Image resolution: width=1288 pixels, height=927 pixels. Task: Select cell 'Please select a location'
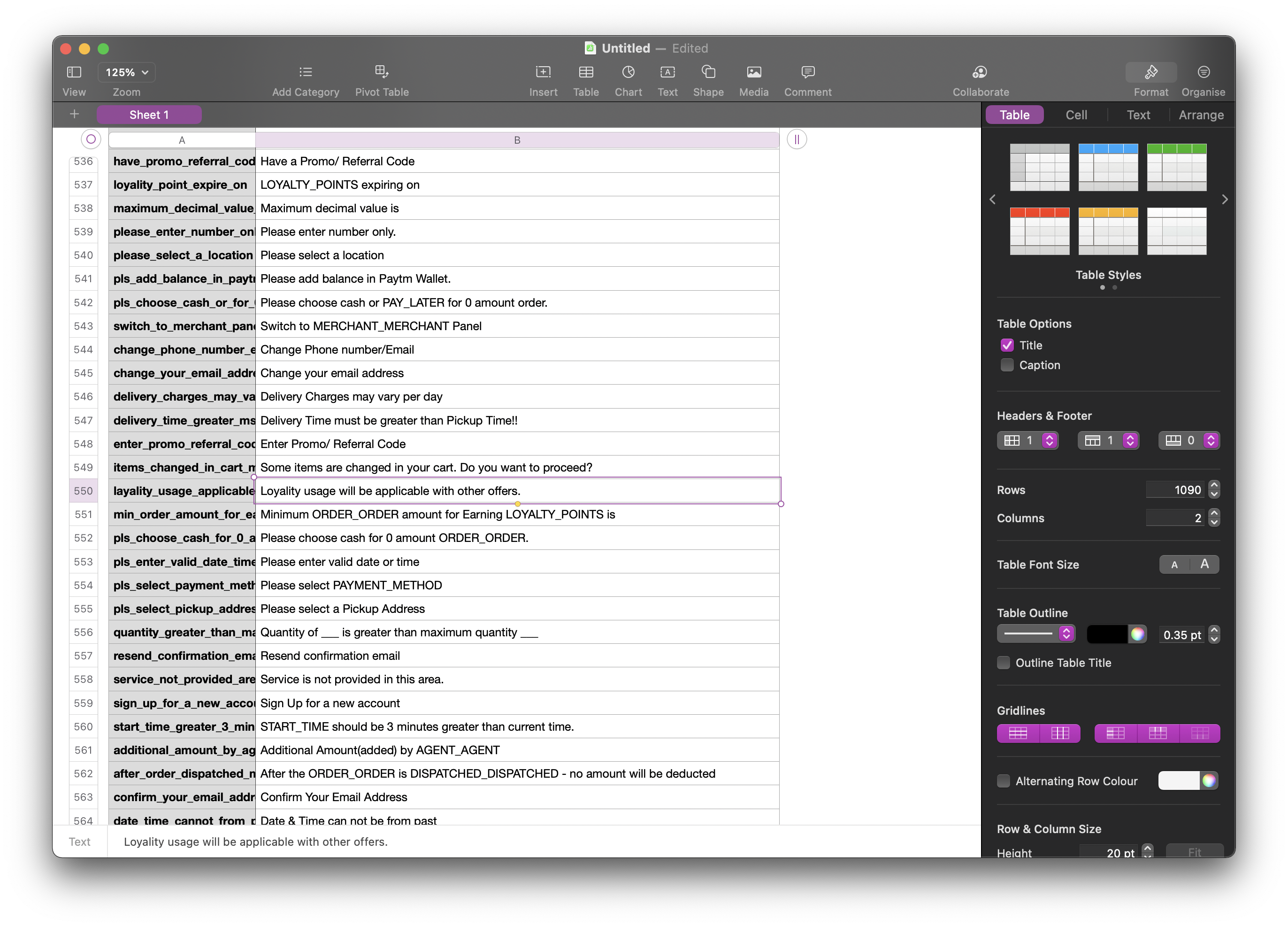click(517, 255)
